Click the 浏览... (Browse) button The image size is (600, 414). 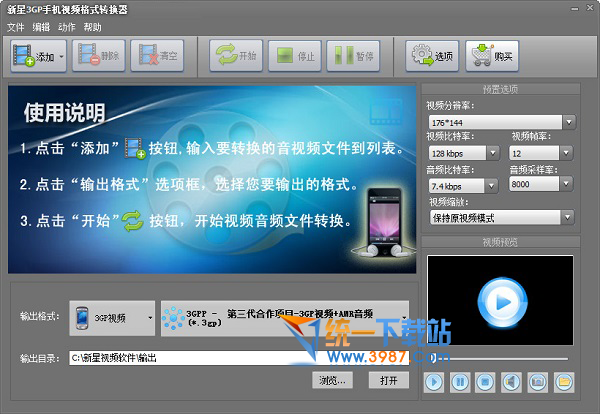point(333,380)
